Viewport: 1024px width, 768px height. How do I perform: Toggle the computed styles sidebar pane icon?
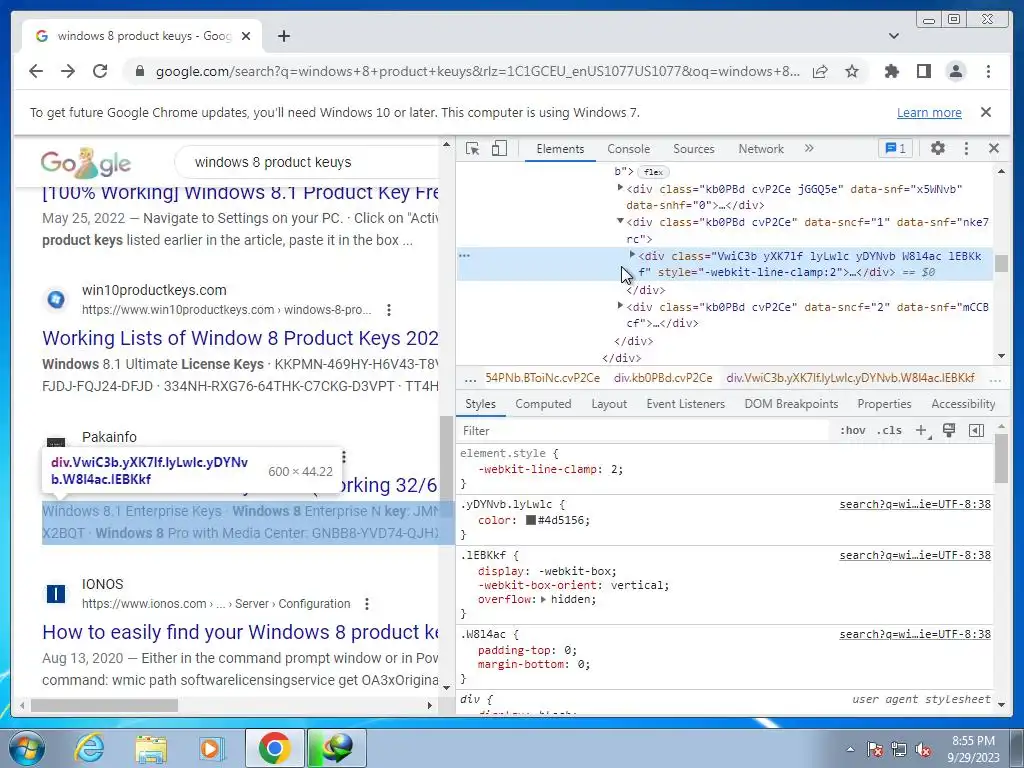[976, 430]
